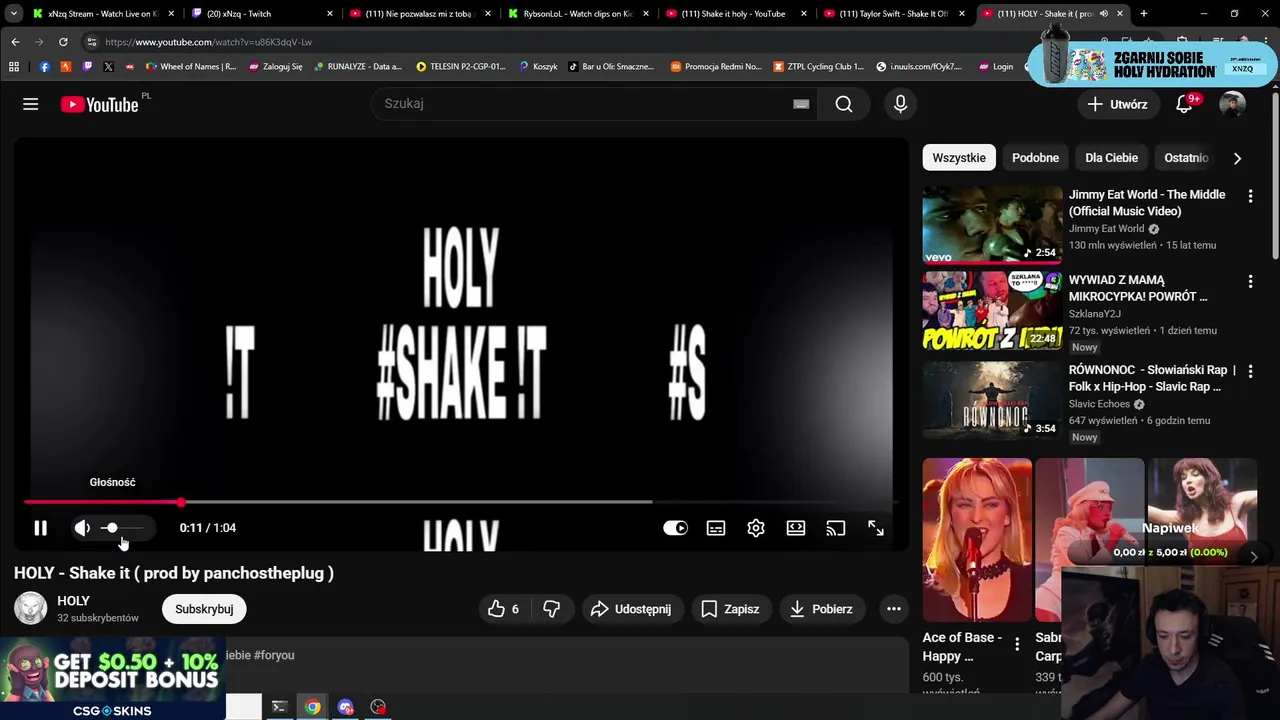Open the terminal app in the taskbar
The width and height of the screenshot is (1280, 720).
click(x=279, y=707)
